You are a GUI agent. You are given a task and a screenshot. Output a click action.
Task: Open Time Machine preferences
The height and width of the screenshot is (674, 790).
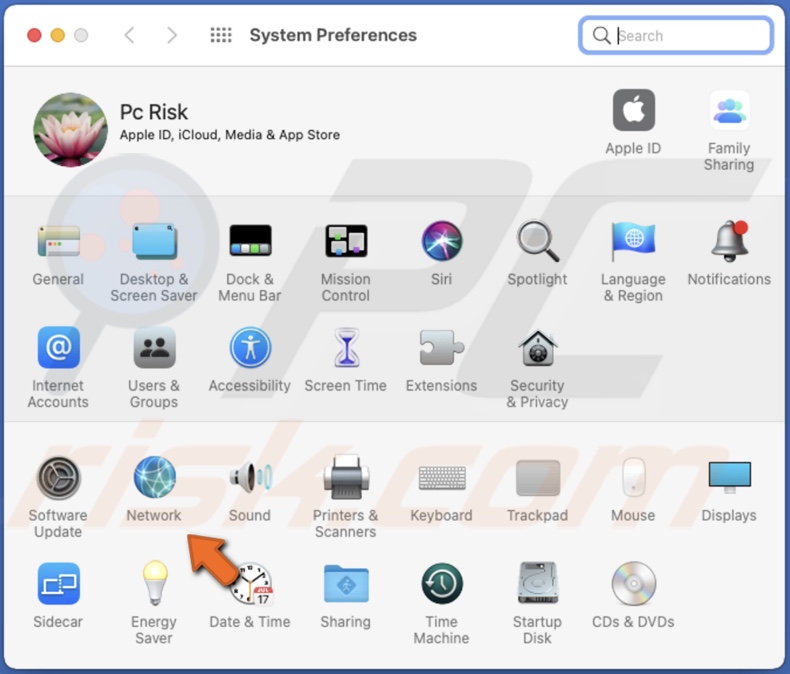tap(442, 584)
